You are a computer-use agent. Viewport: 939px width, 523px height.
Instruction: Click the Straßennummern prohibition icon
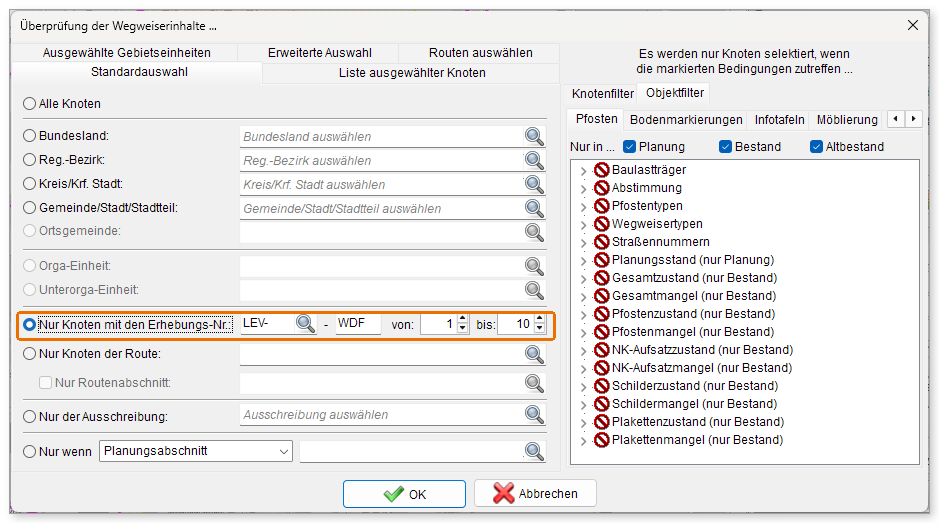coord(601,242)
